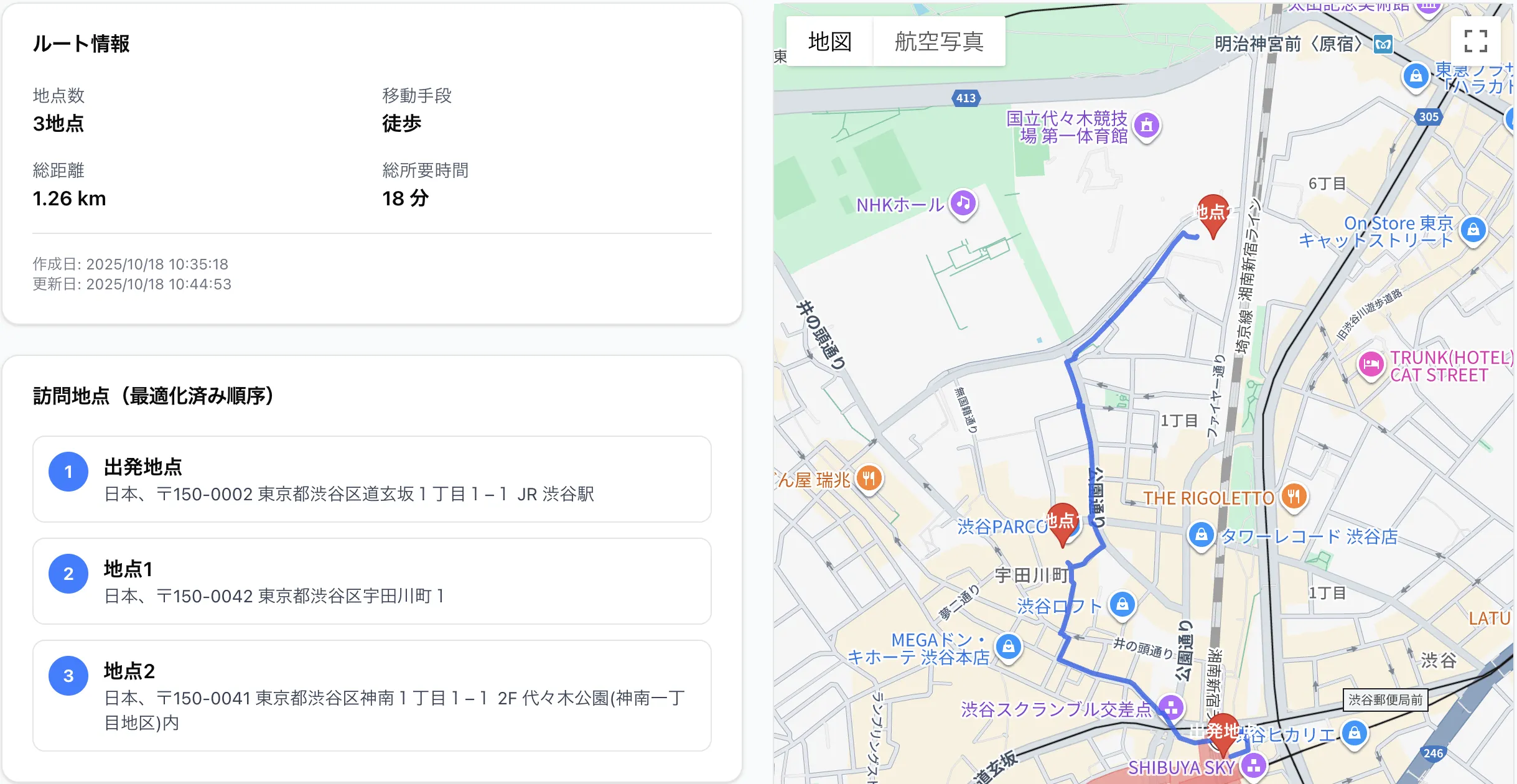Image resolution: width=1517 pixels, height=784 pixels.
Task: Click the THE RIGOLETTO restaurant icon
Action: pyautogui.click(x=1294, y=497)
